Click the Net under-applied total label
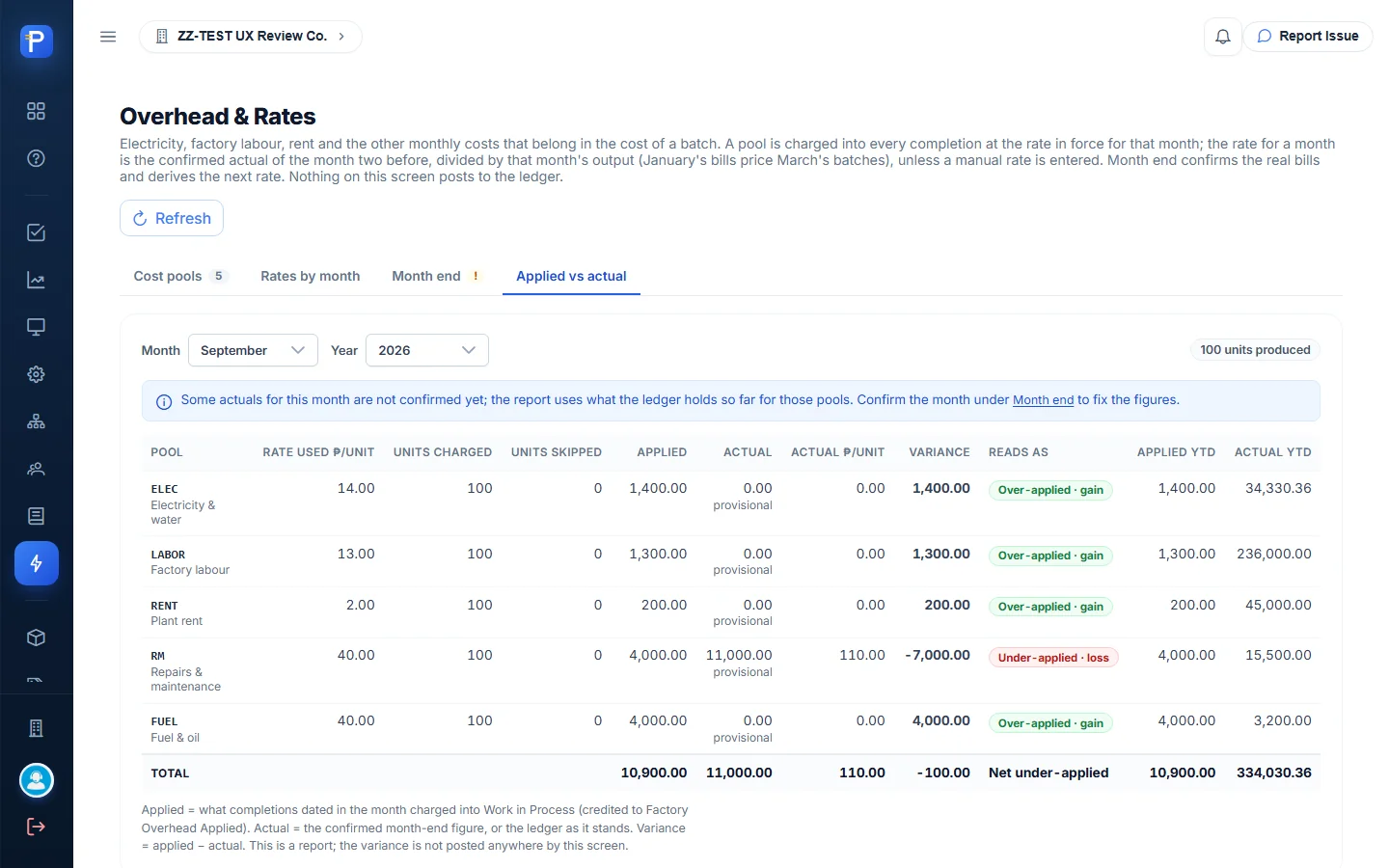1389x868 pixels. [x=1049, y=773]
